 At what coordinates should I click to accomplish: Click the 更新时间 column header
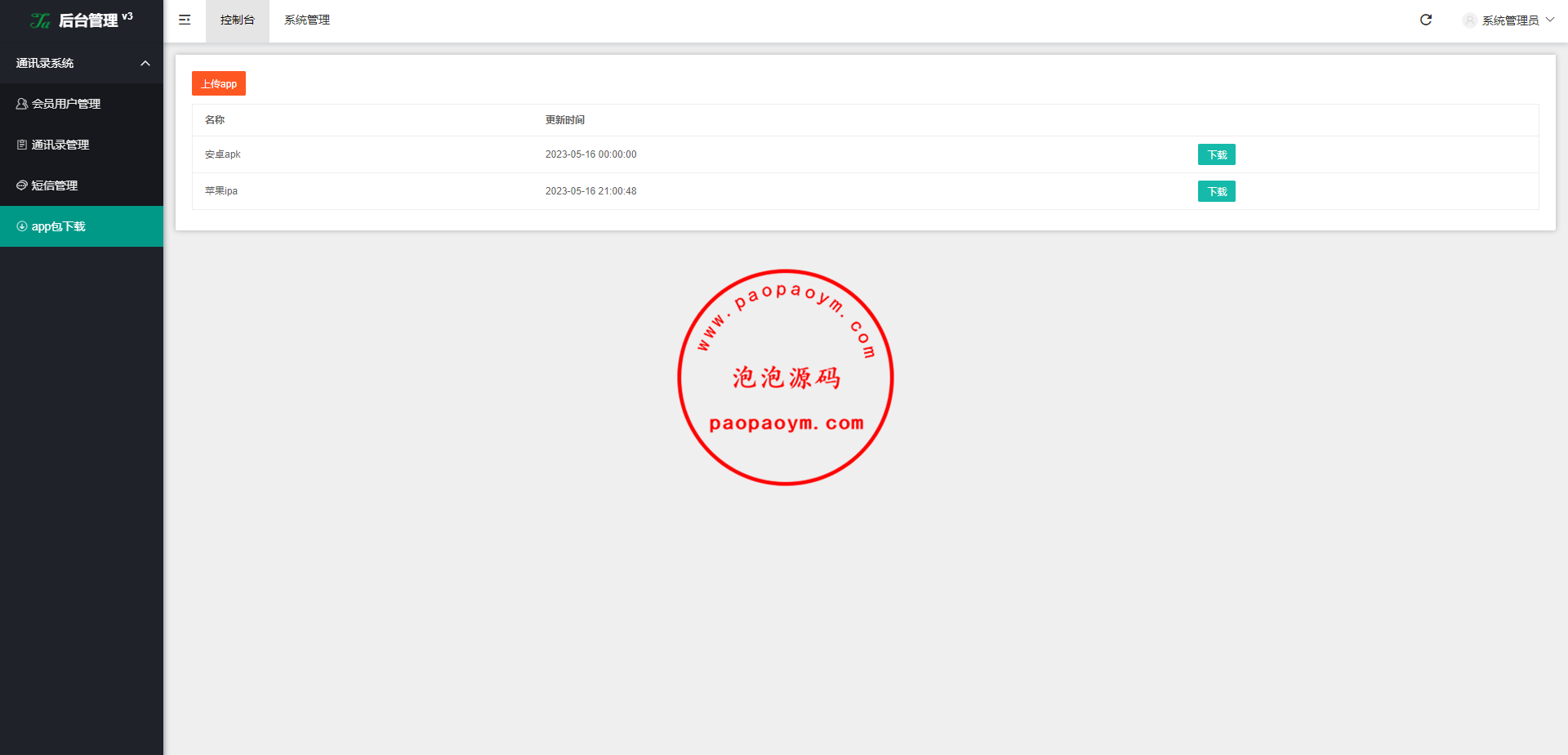pos(565,120)
